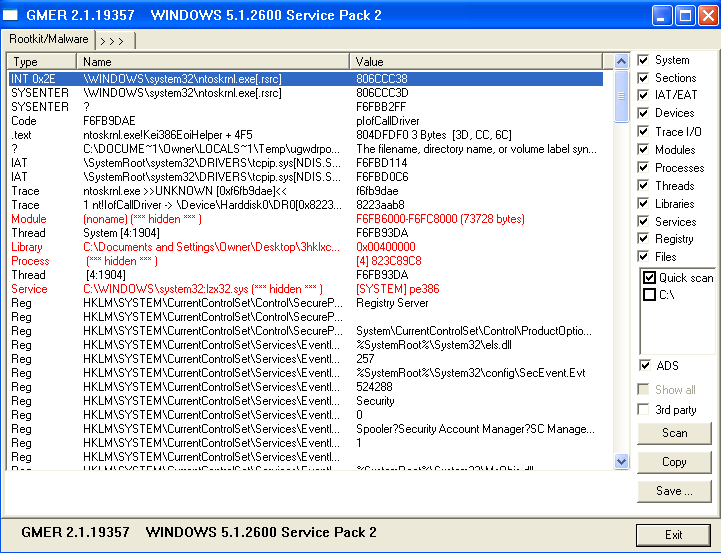Select the INT 0x2E ntoskrnl.exe row
The image size is (721, 553).
point(306,79)
